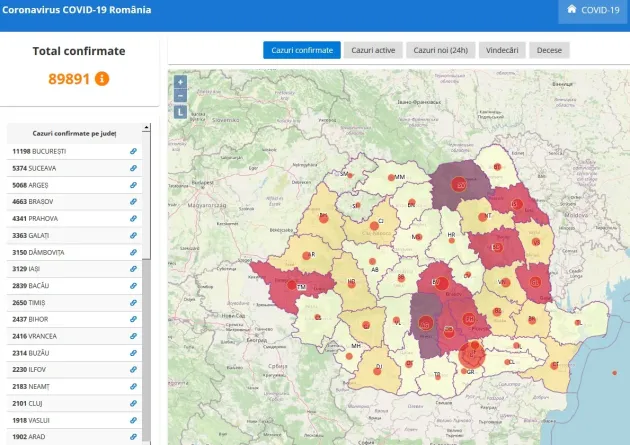Go to COVID-19 home link
630x445 pixels.
(593, 10)
